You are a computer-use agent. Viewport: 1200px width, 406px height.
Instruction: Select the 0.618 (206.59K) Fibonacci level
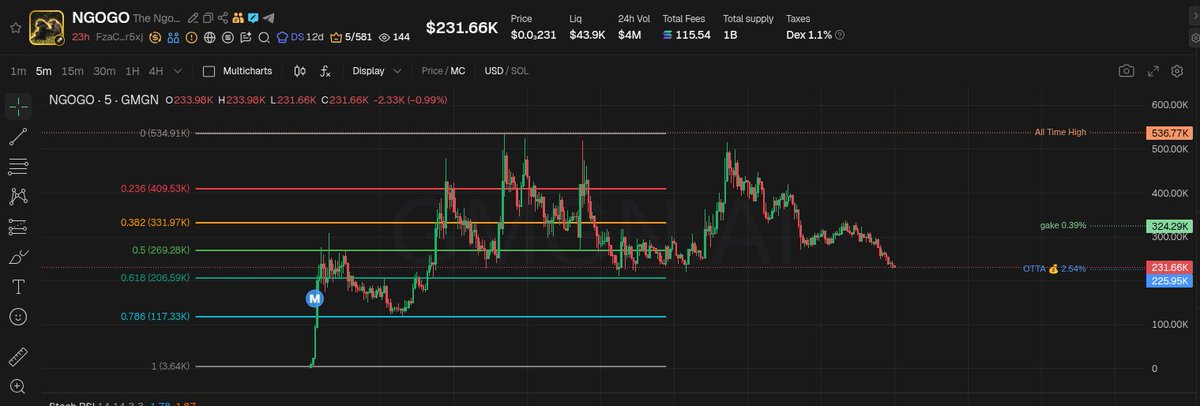[155, 278]
